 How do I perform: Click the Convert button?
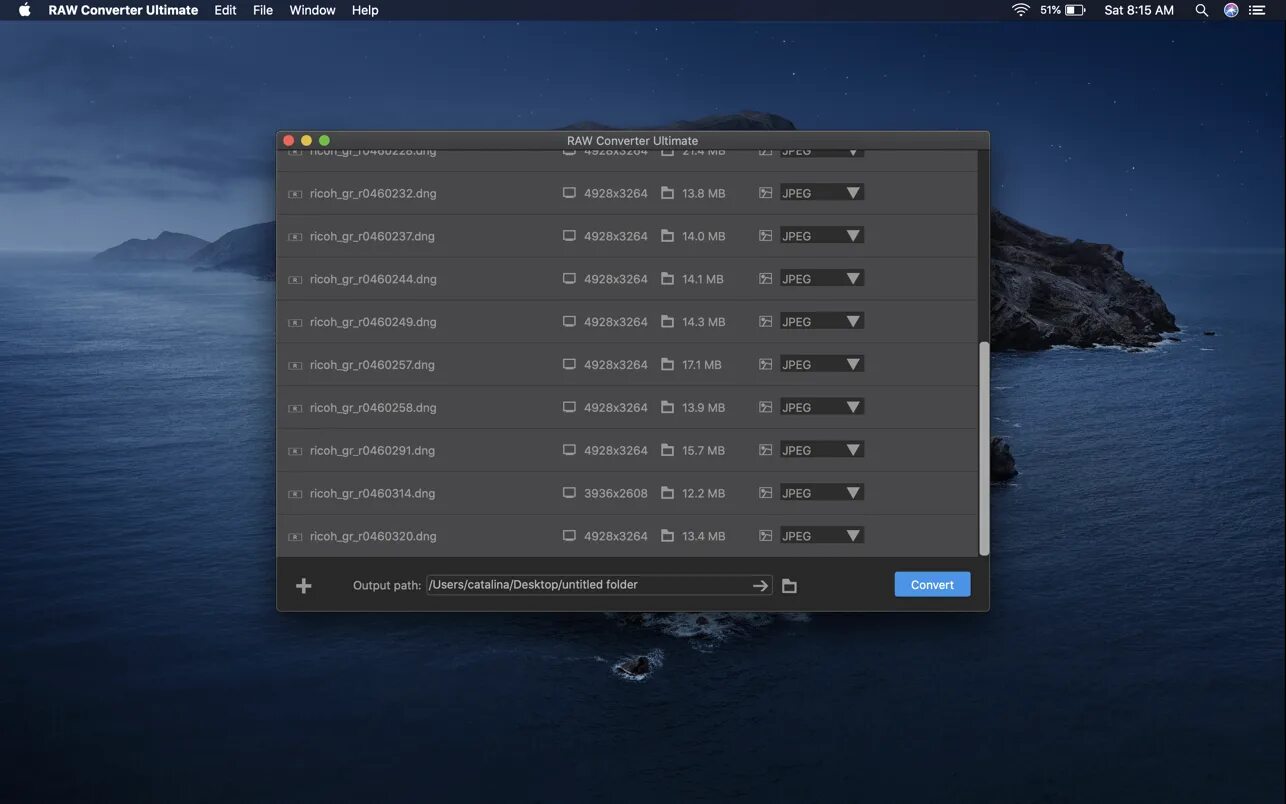tap(932, 585)
